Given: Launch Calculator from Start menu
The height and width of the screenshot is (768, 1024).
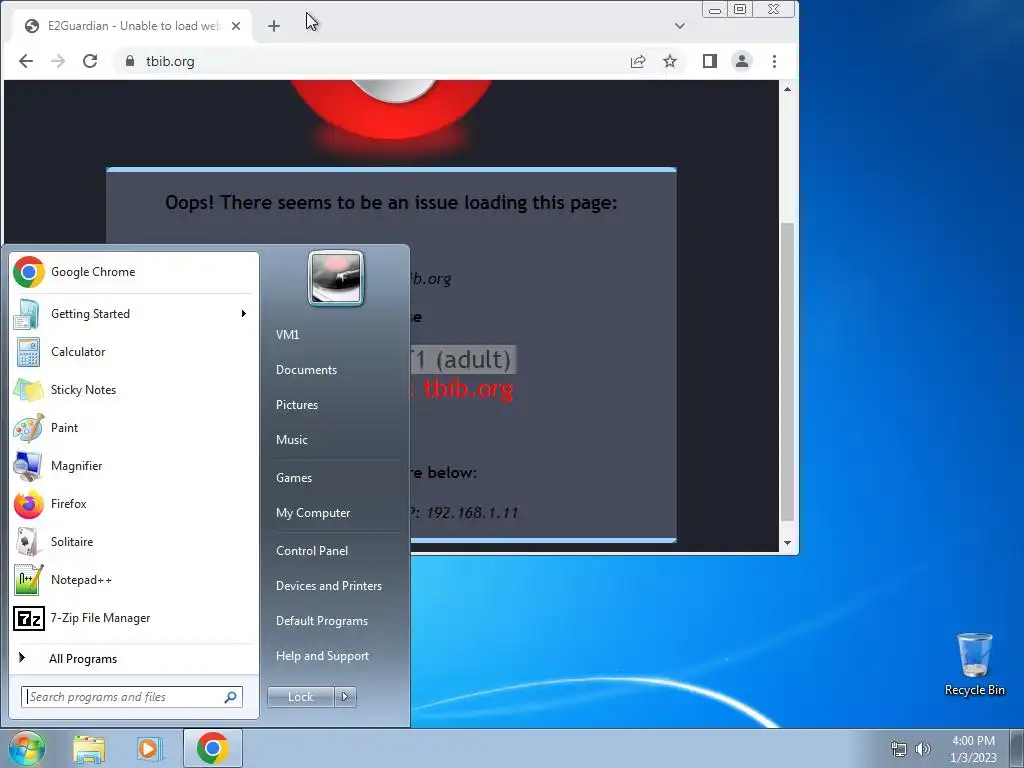Looking at the screenshot, I should coord(134,352).
